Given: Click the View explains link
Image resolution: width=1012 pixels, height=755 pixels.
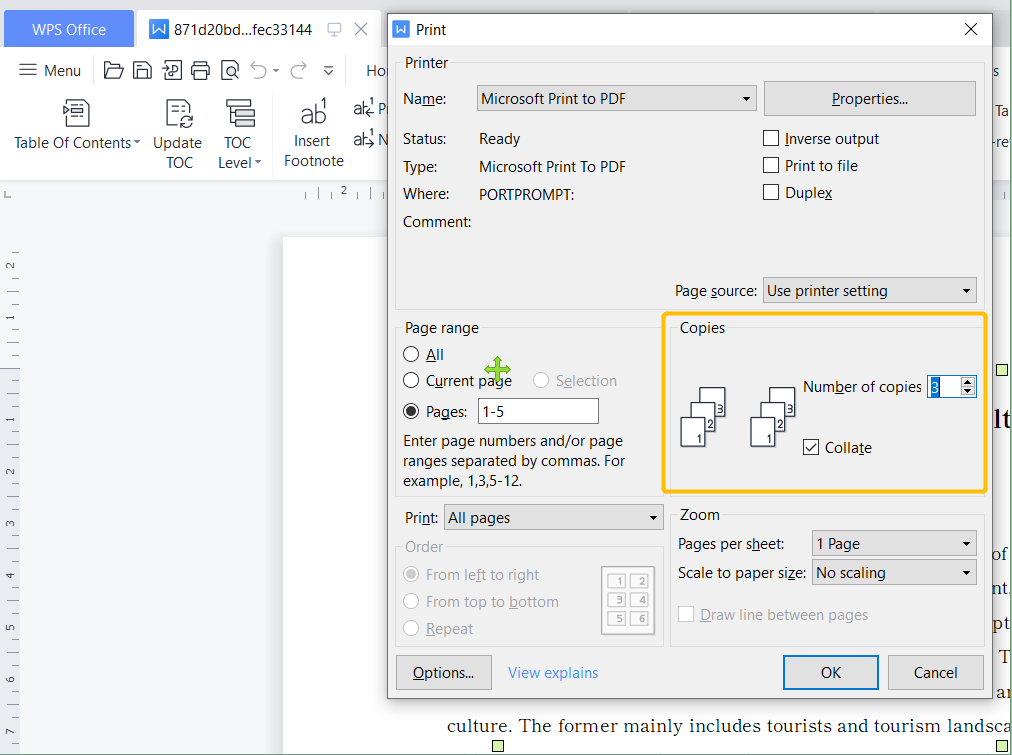Looking at the screenshot, I should point(552,672).
